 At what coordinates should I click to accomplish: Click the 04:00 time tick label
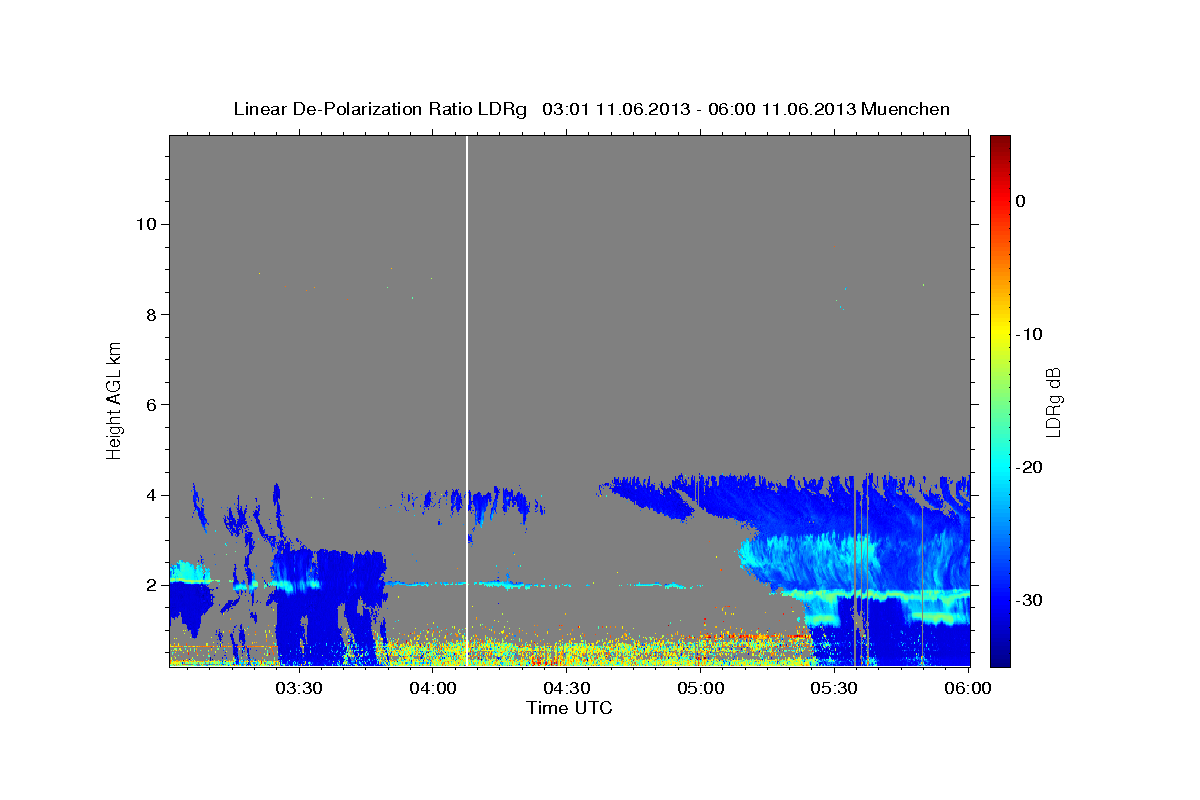pos(433,688)
